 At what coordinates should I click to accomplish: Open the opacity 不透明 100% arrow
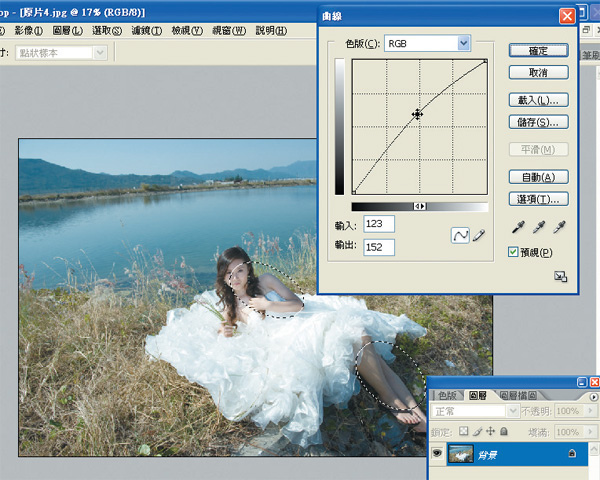tap(590, 411)
